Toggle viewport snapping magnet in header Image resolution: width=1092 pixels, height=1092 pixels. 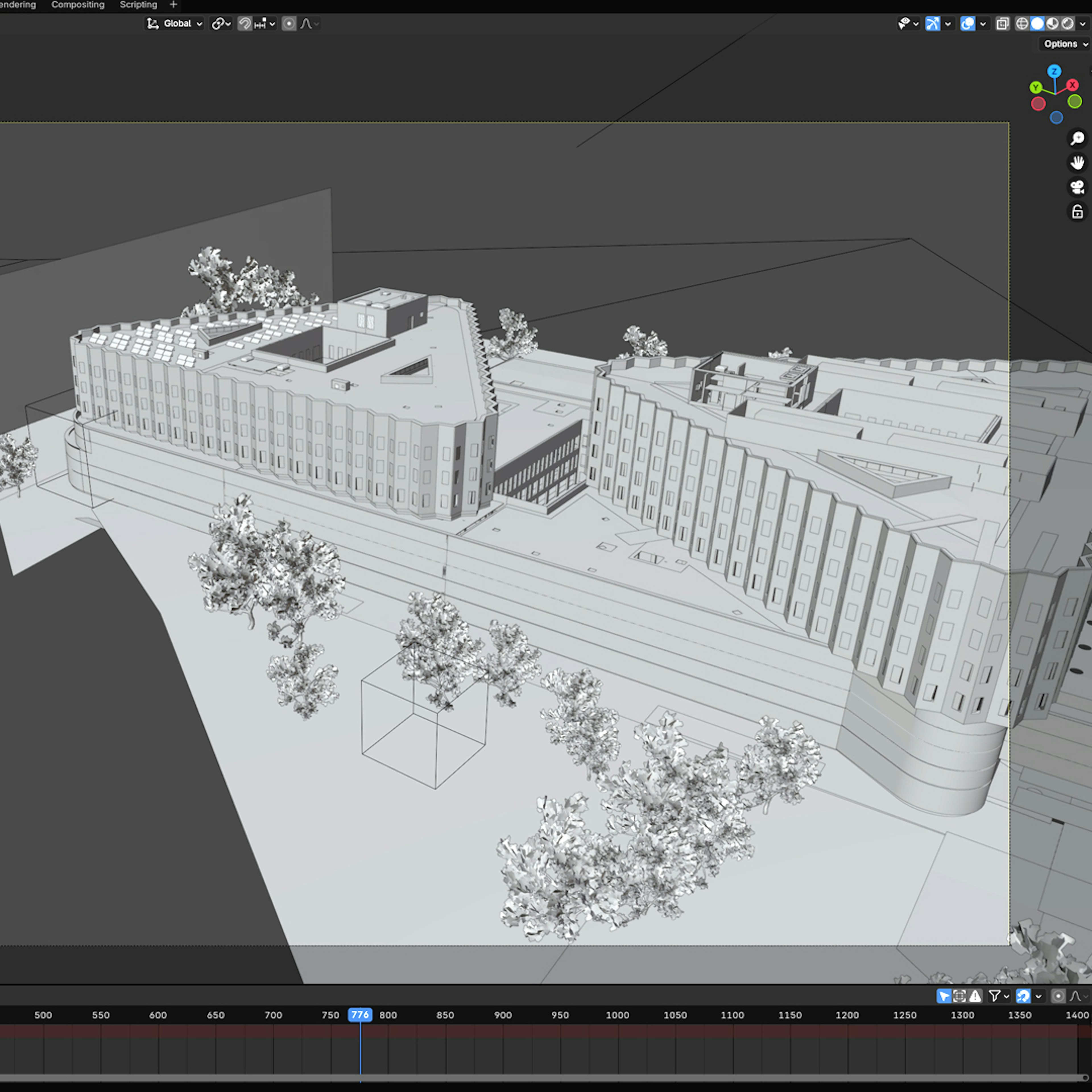(x=245, y=24)
